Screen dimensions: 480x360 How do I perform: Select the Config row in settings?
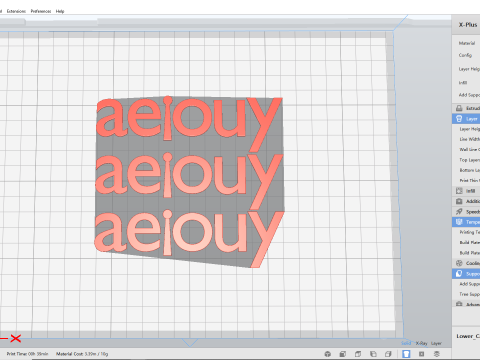pos(465,55)
